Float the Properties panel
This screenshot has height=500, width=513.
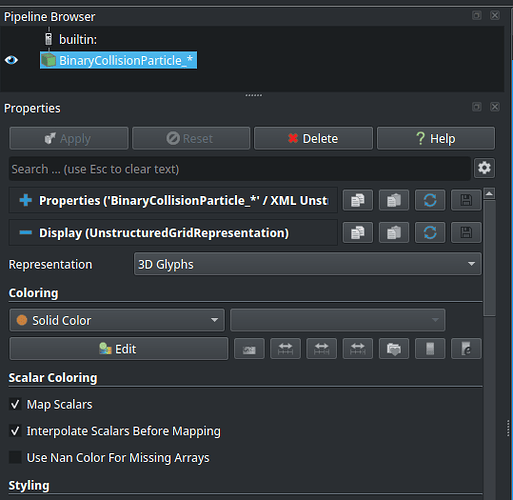pyautogui.click(x=477, y=107)
